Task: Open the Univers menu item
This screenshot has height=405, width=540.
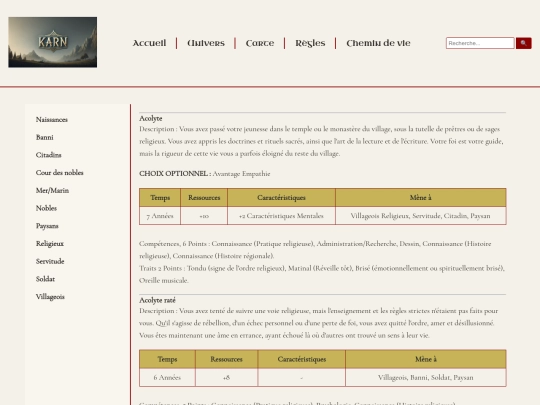Action: (206, 43)
